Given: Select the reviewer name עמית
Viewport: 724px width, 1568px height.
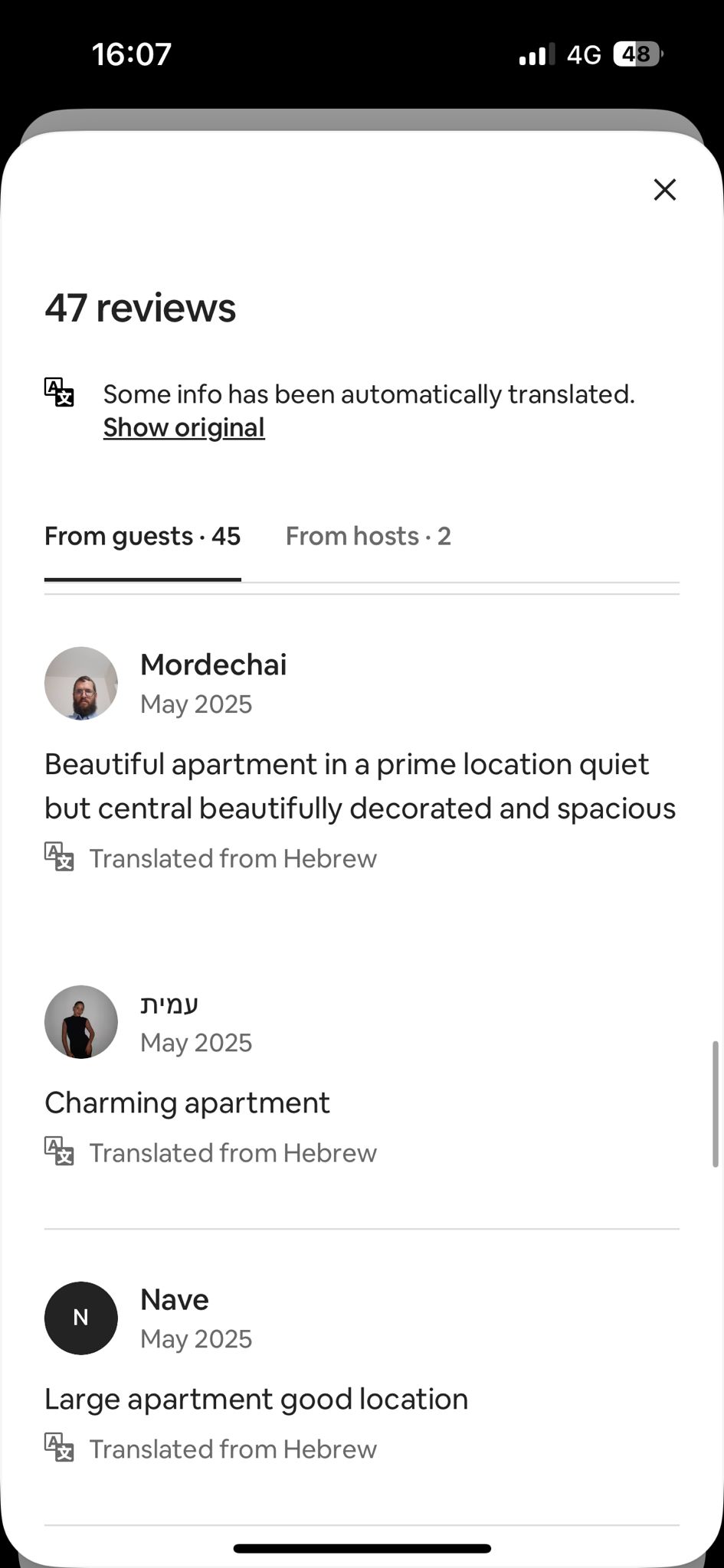Looking at the screenshot, I should [x=169, y=1004].
